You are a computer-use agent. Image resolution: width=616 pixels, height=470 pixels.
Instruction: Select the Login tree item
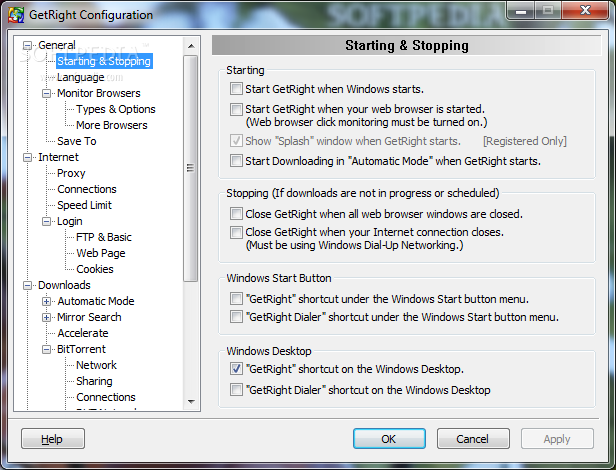coord(70,221)
